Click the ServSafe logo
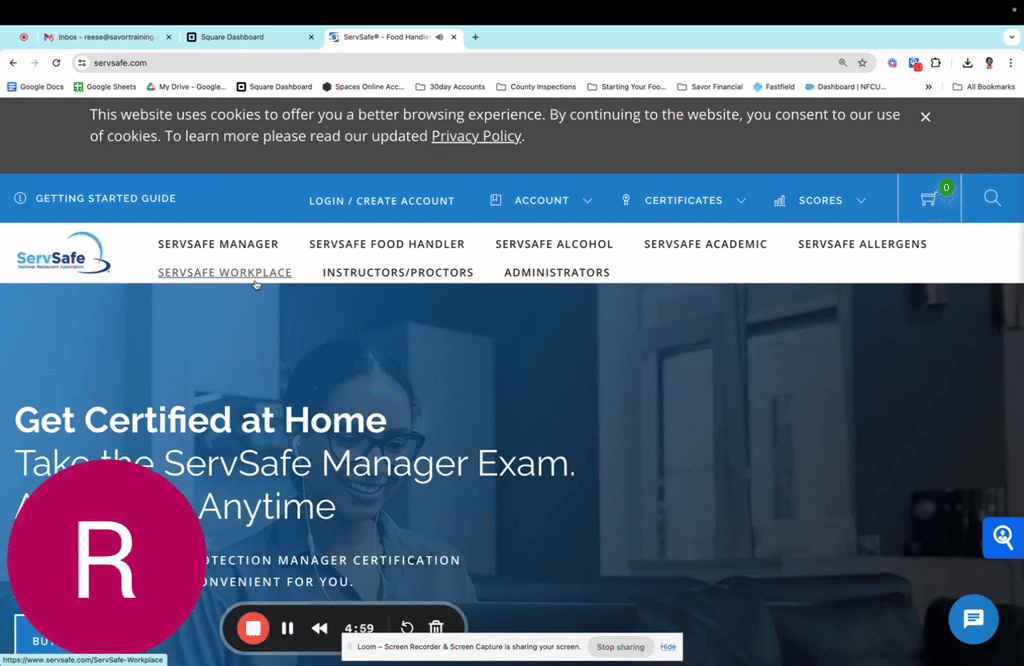This screenshot has height=666, width=1024. 63,253
